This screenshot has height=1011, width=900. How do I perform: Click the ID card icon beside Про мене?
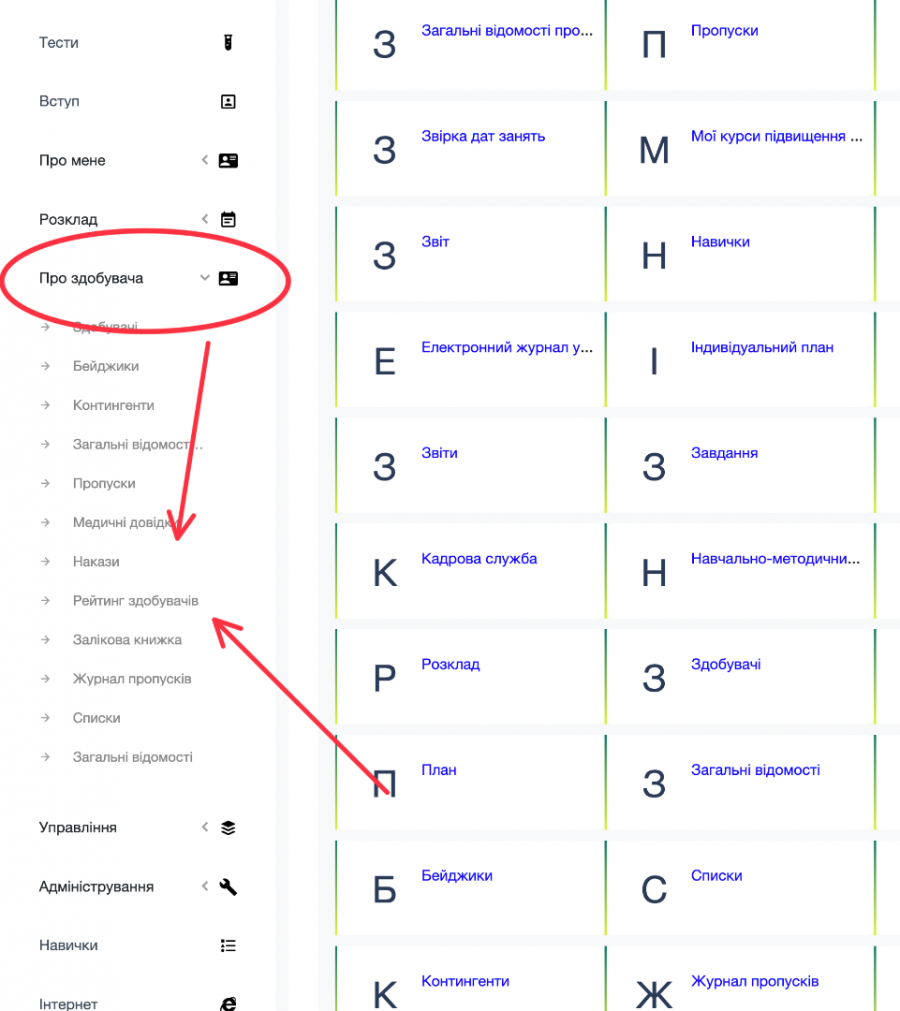(x=228, y=160)
